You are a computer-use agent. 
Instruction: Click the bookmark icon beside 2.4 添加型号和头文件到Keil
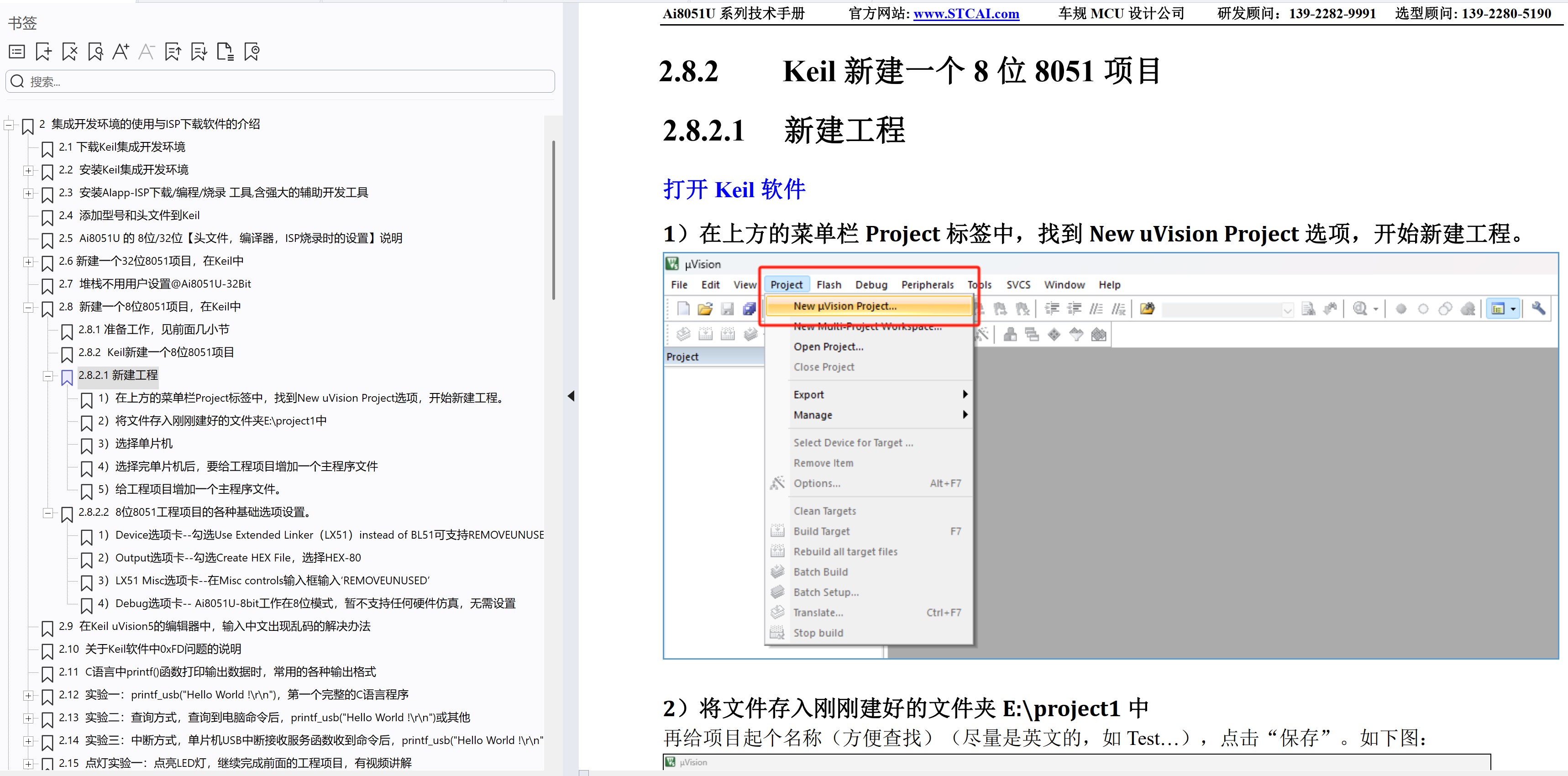(47, 217)
